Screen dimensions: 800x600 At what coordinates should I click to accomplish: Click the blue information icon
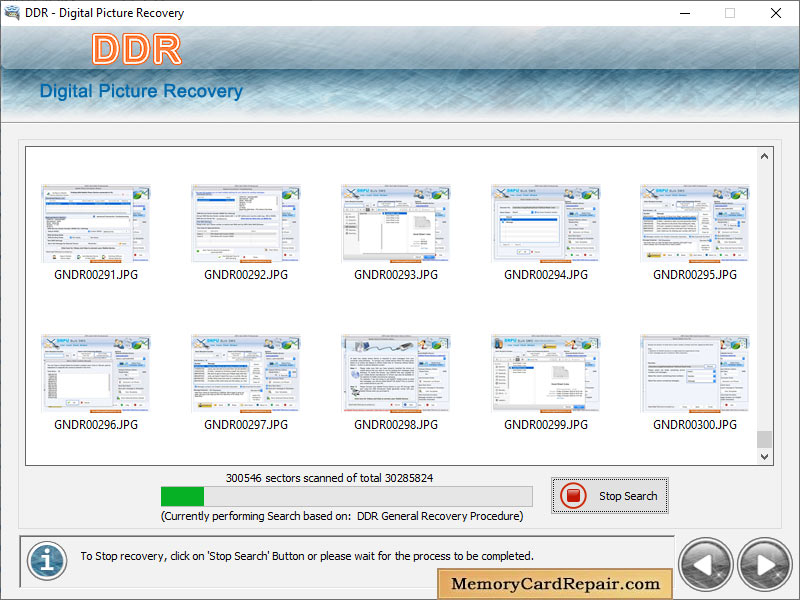click(47, 561)
